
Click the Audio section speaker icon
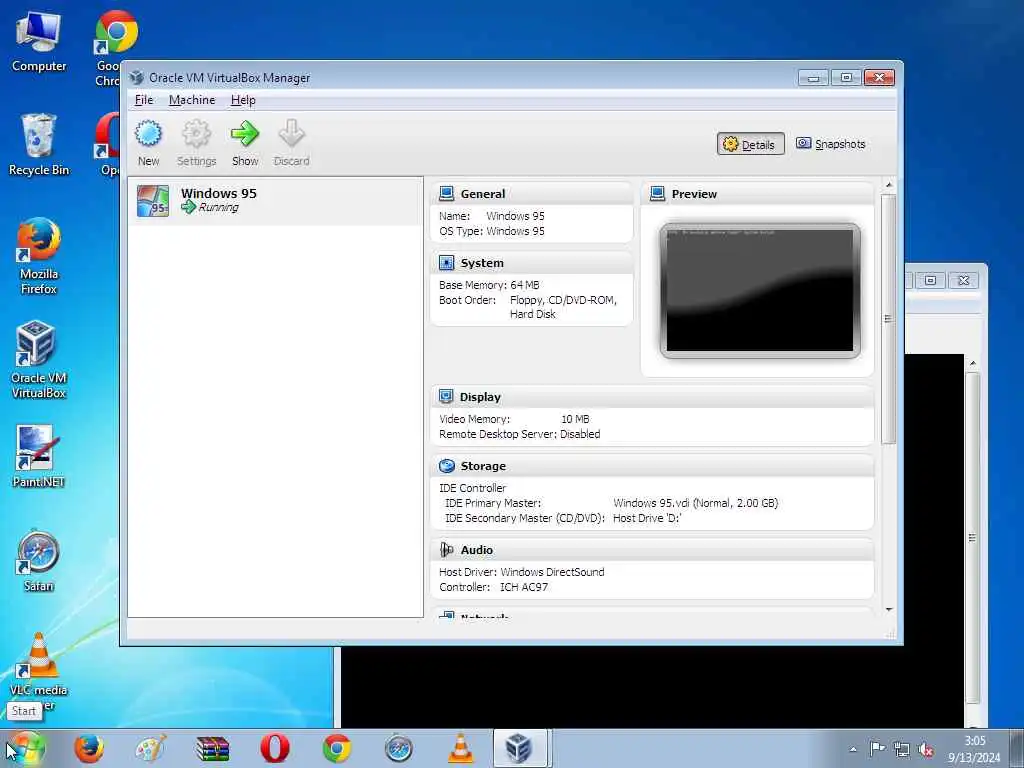(x=447, y=550)
